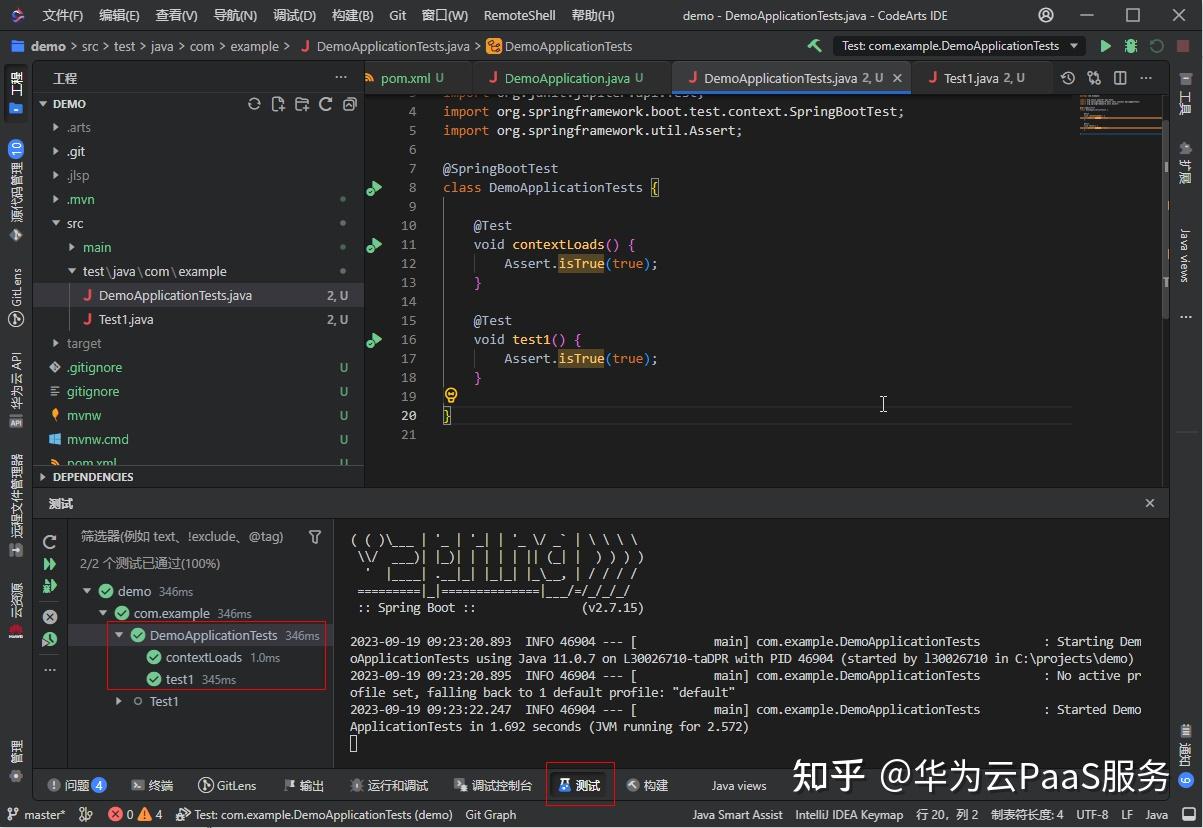Close the DemoApplicationTests.java editor tab

click(897, 78)
